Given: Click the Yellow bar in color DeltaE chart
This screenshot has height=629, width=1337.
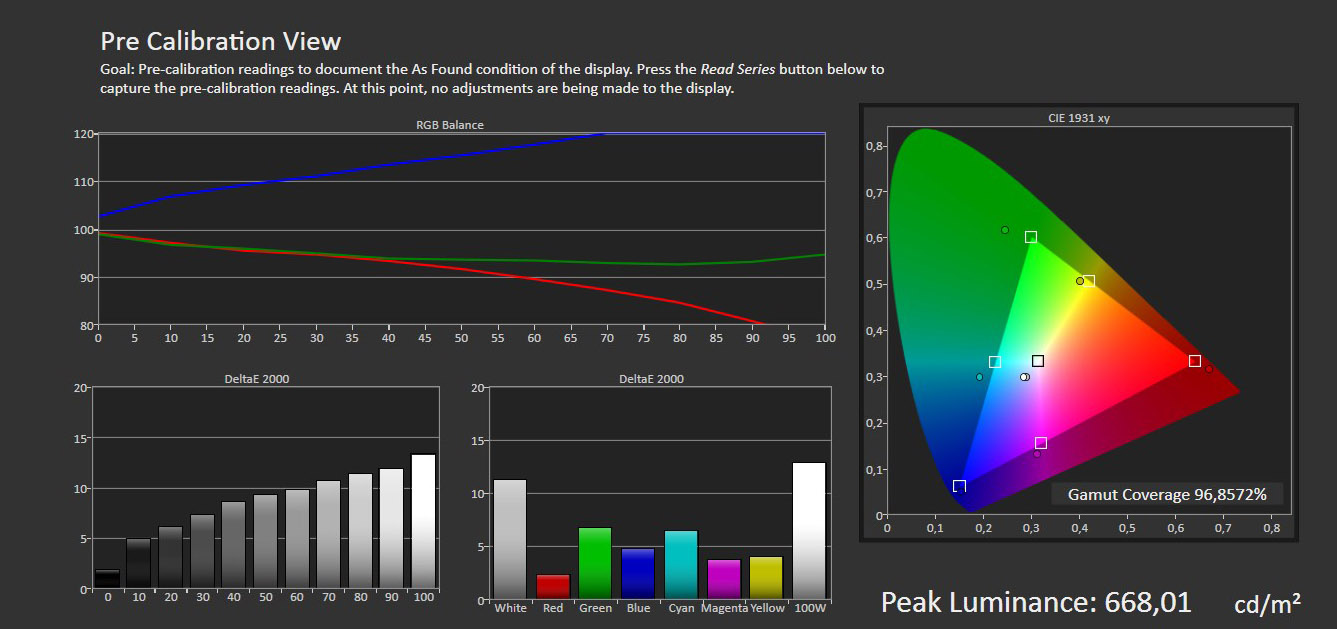Looking at the screenshot, I should click(766, 577).
